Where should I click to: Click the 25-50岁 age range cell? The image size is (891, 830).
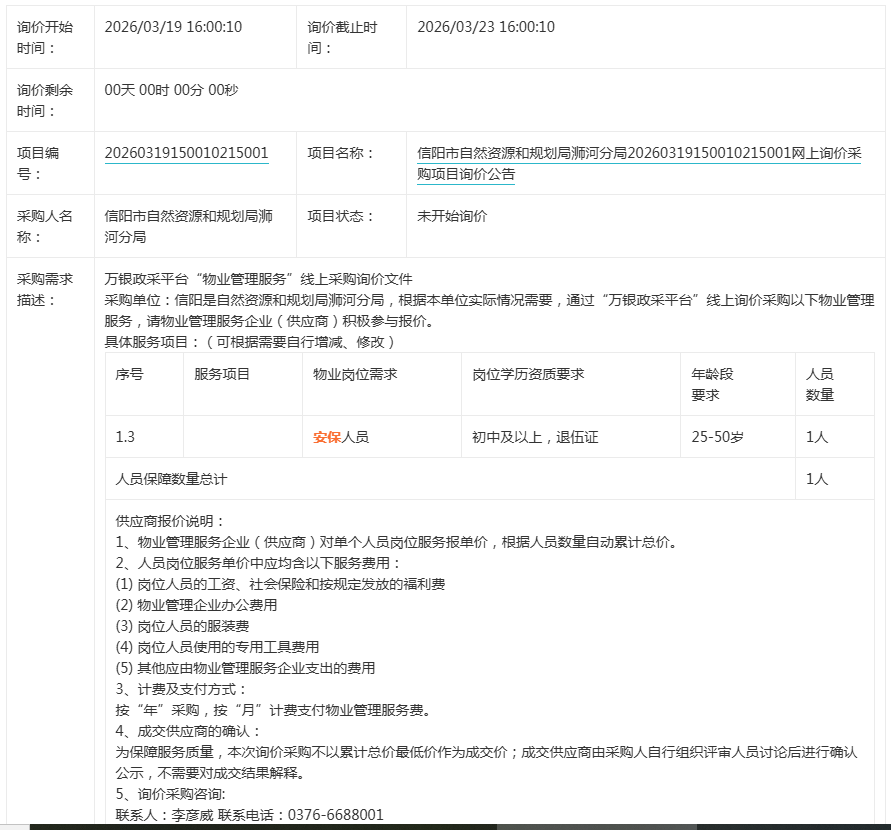pos(717,437)
